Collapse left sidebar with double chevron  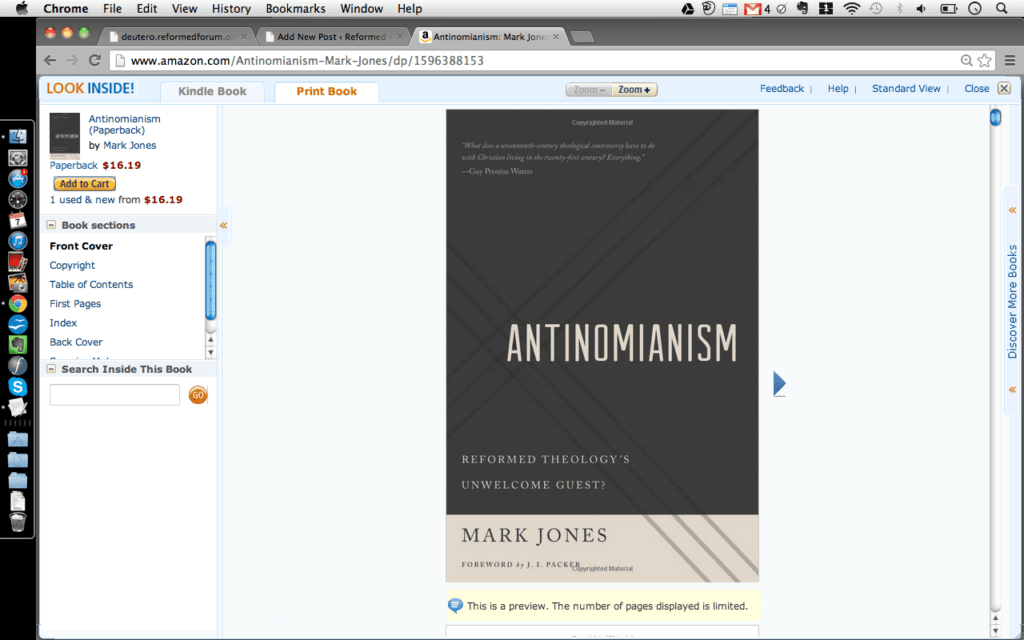(223, 225)
